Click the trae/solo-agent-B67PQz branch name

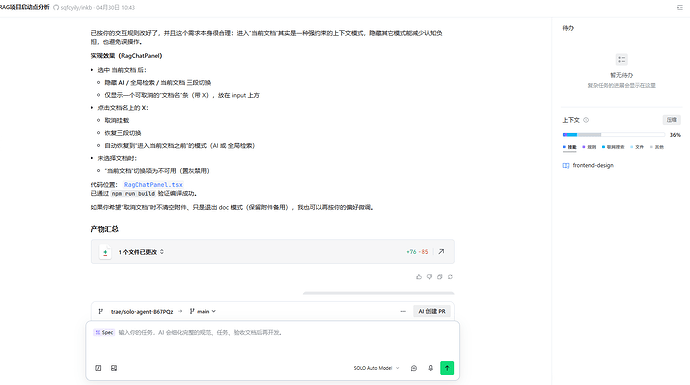tap(142, 312)
